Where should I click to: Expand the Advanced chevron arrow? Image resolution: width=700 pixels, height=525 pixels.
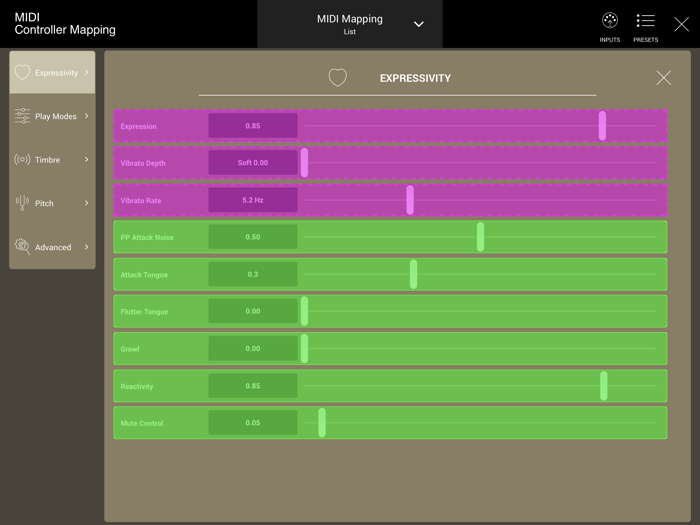point(87,247)
